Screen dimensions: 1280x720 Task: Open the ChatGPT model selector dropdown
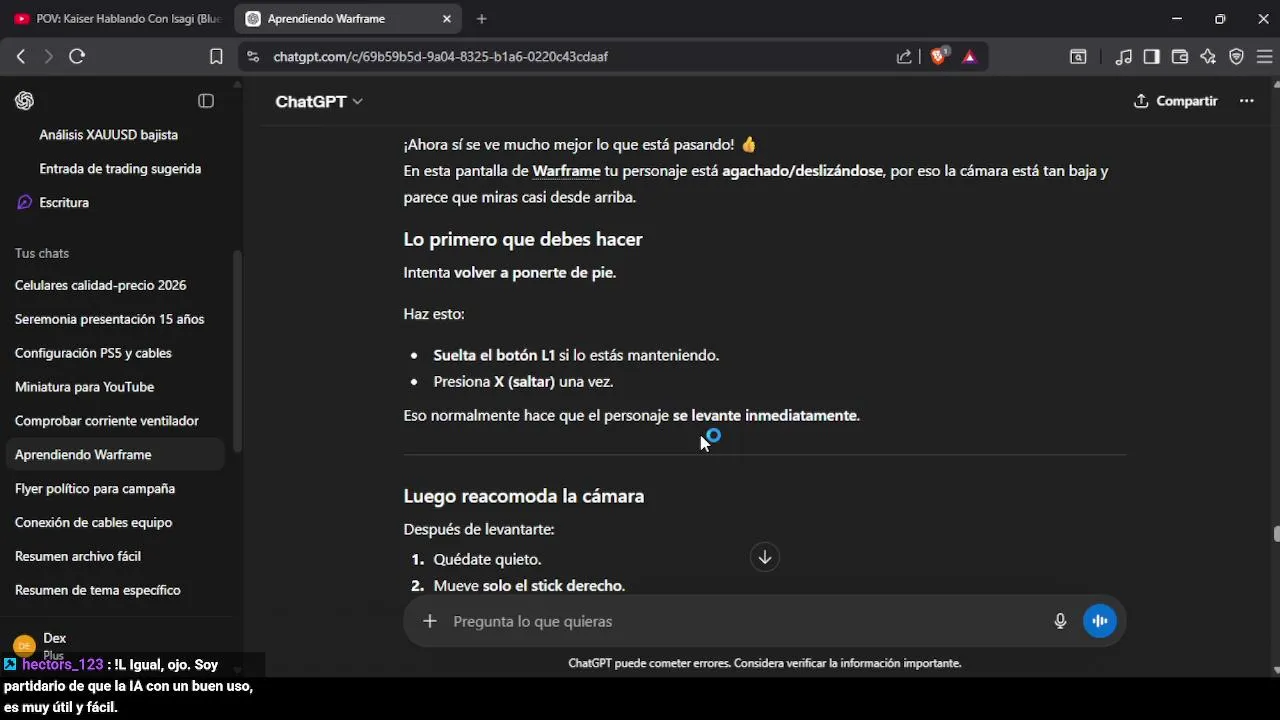click(319, 101)
